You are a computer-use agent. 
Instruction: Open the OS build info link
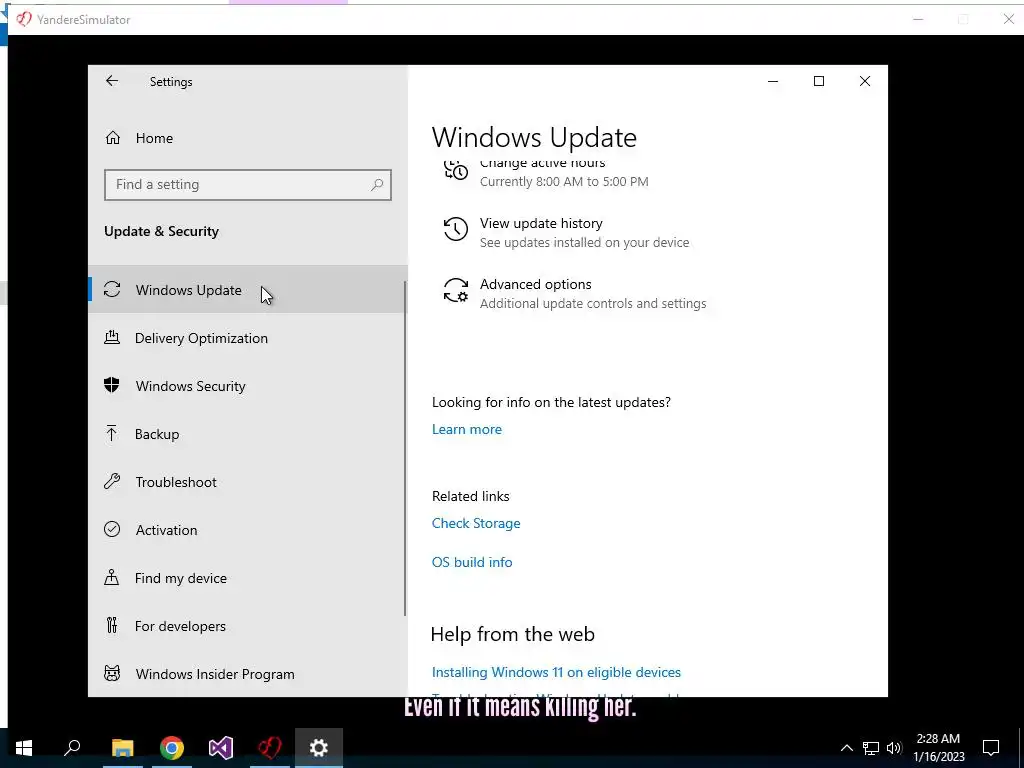[x=472, y=562]
